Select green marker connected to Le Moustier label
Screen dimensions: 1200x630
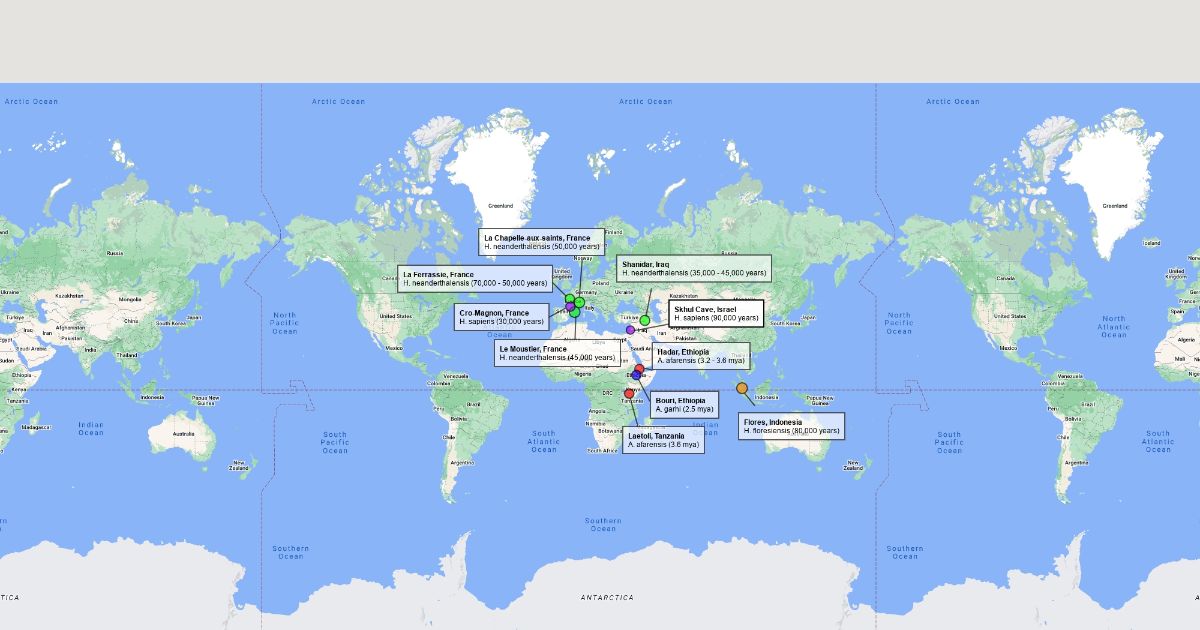[x=575, y=313]
